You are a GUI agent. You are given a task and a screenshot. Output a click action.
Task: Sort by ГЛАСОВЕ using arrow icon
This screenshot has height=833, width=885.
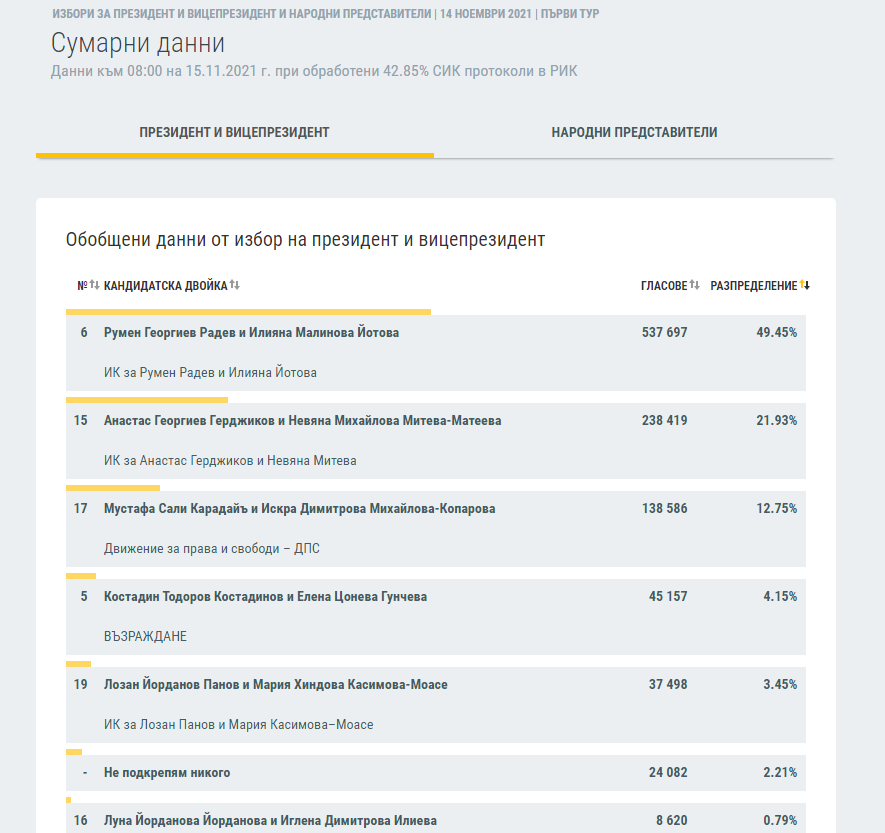pyautogui.click(x=694, y=285)
